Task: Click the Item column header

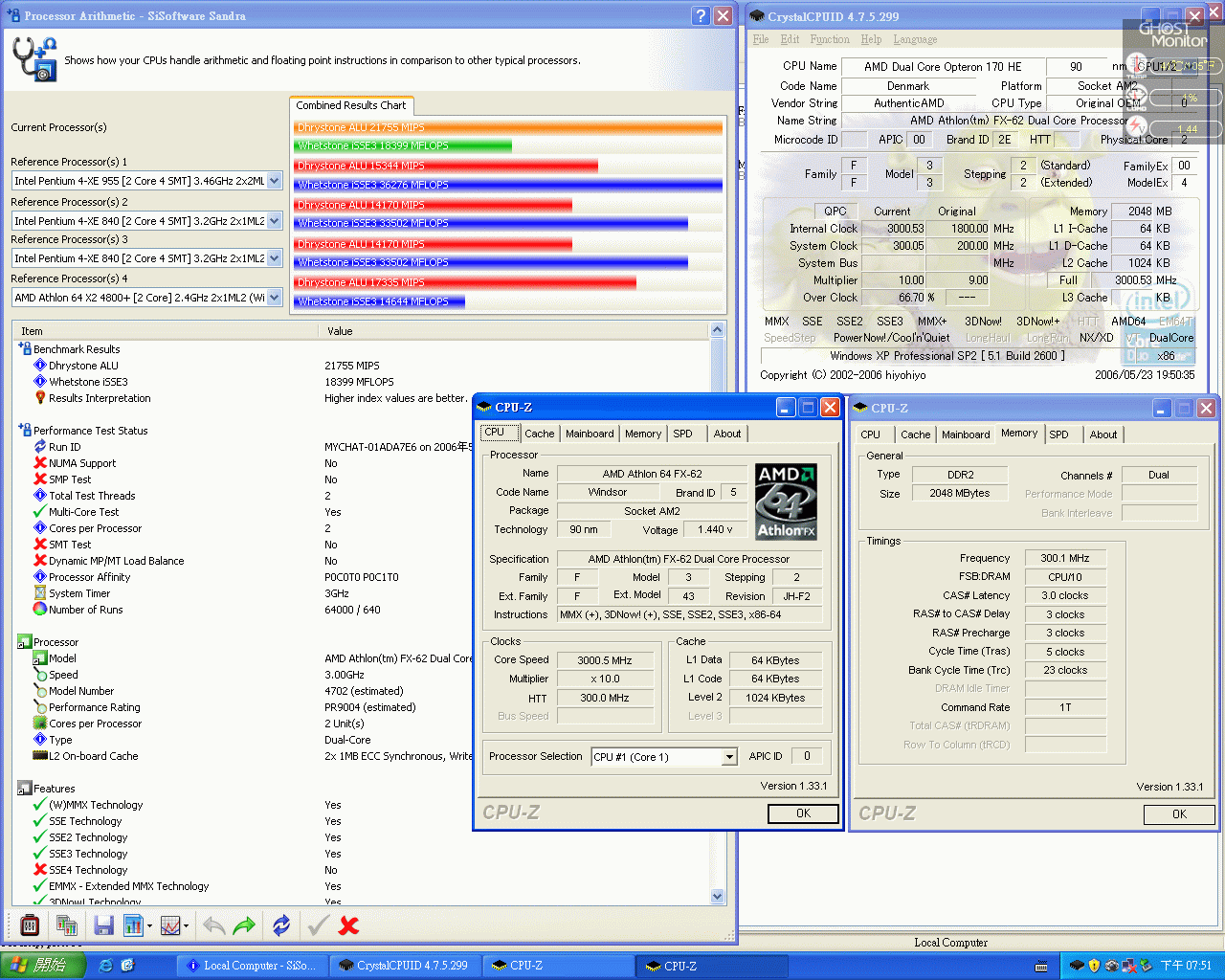Action: click(167, 331)
